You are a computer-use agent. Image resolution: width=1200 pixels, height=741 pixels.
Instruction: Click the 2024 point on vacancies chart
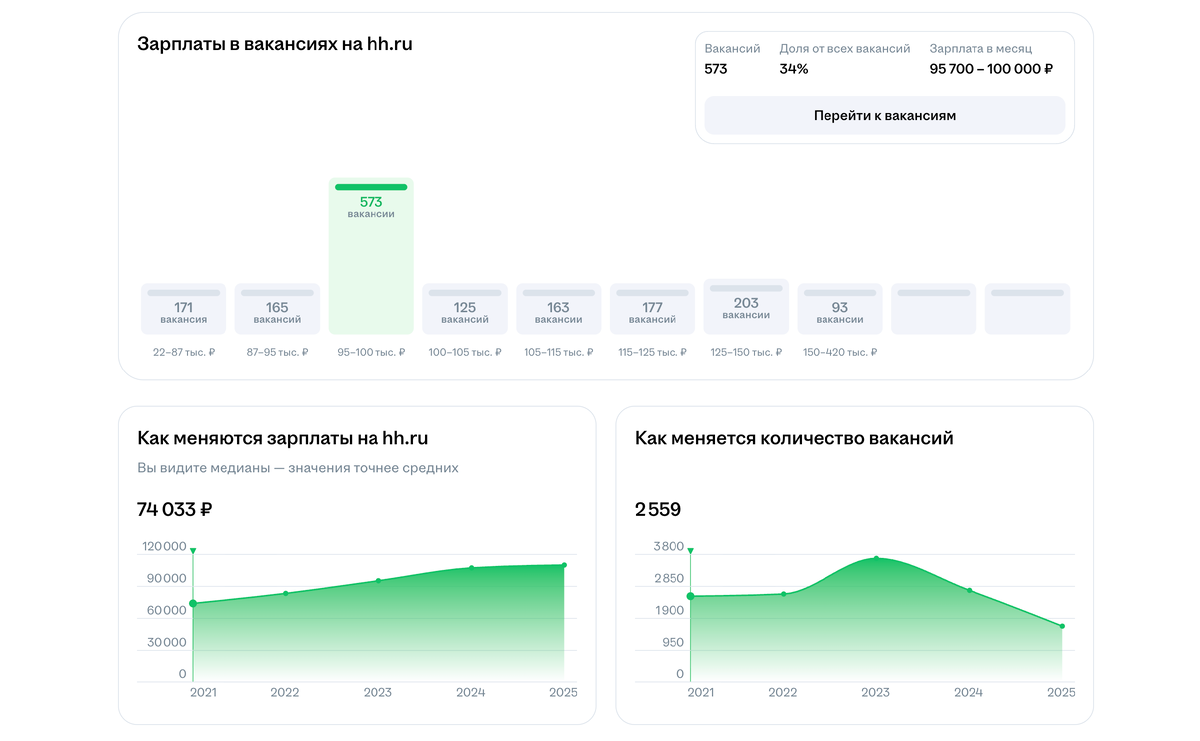[969, 590]
